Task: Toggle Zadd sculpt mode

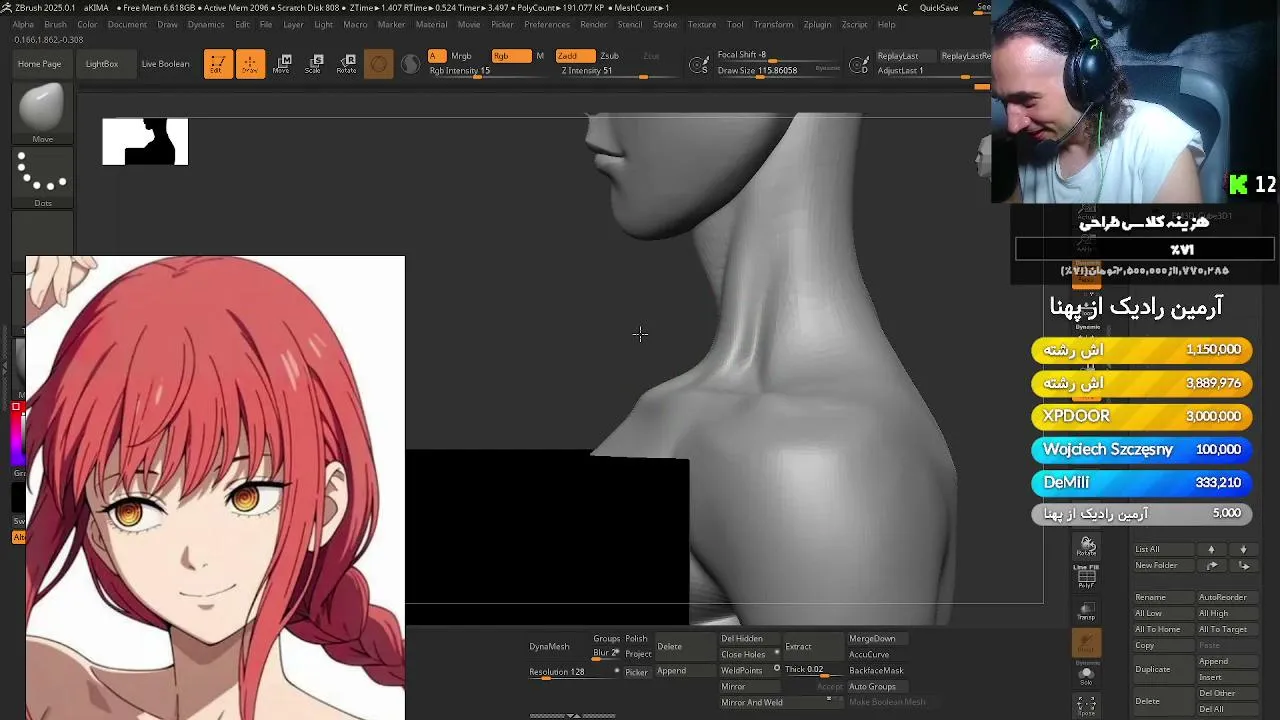Action: pos(575,56)
